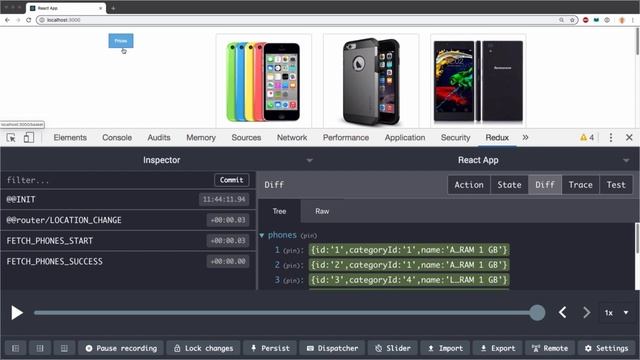Open the colorful iPhone 5c product image
The width and height of the screenshot is (640, 360).
[264, 81]
